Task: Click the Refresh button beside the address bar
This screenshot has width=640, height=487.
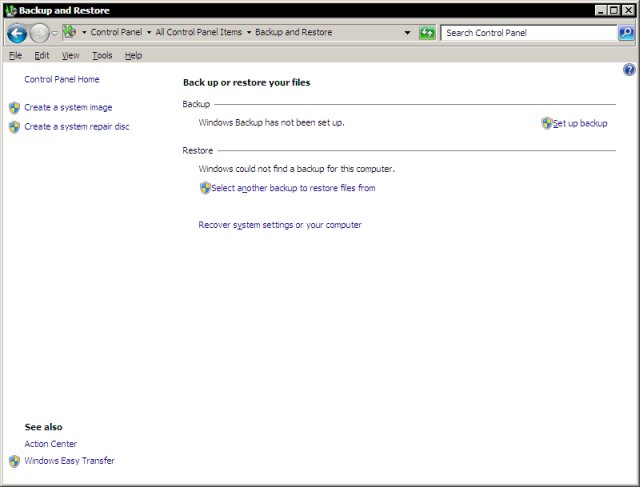Action: pos(427,32)
